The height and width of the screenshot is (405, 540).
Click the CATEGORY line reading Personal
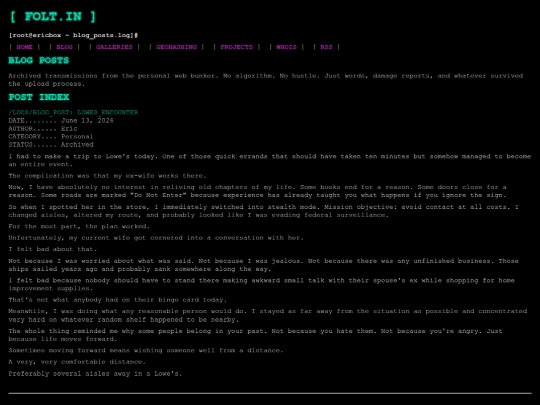[51, 136]
